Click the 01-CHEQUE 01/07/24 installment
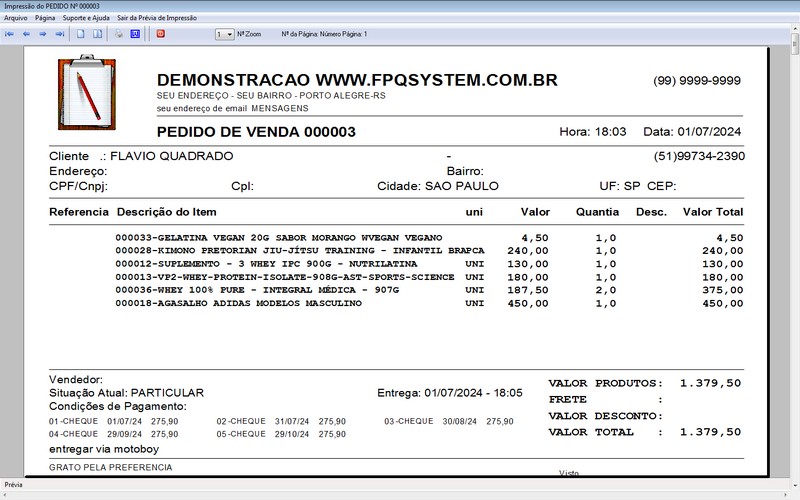 (114, 421)
